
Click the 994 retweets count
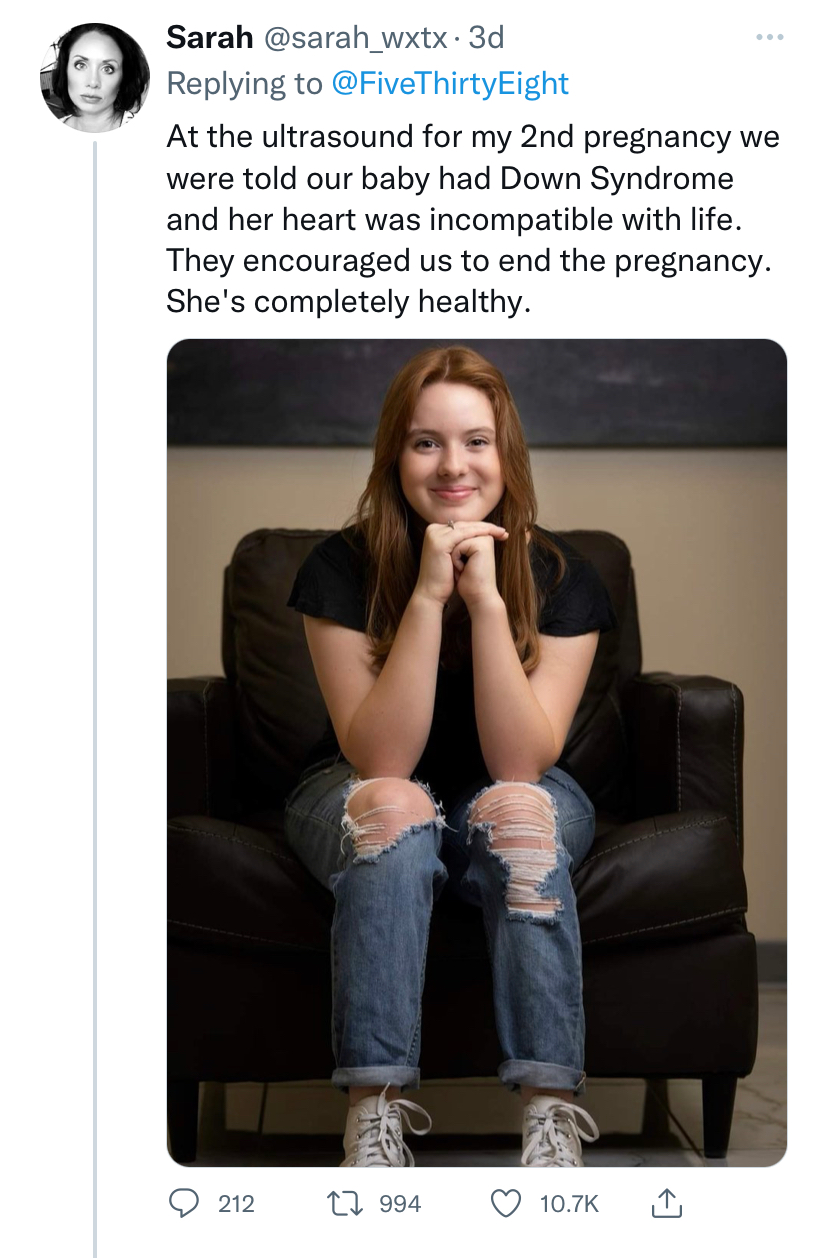400,1204
